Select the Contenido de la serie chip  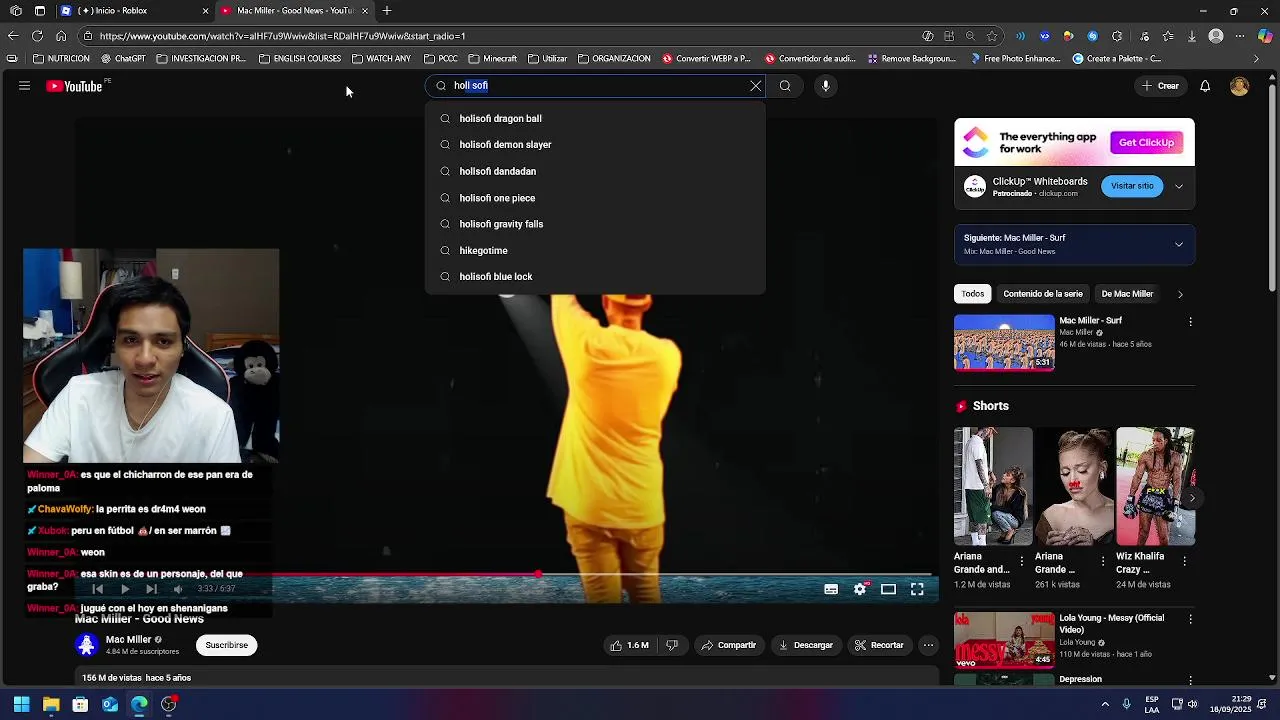[x=1043, y=294]
